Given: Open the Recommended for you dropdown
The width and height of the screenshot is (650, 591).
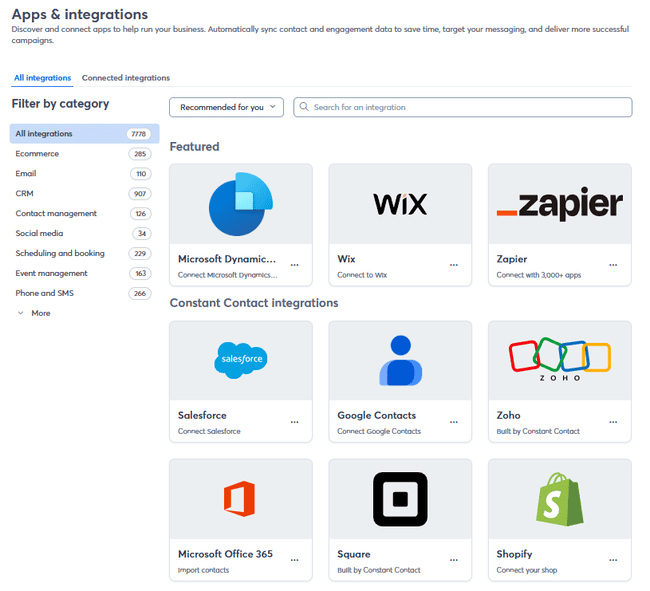Looking at the screenshot, I should click(x=227, y=107).
